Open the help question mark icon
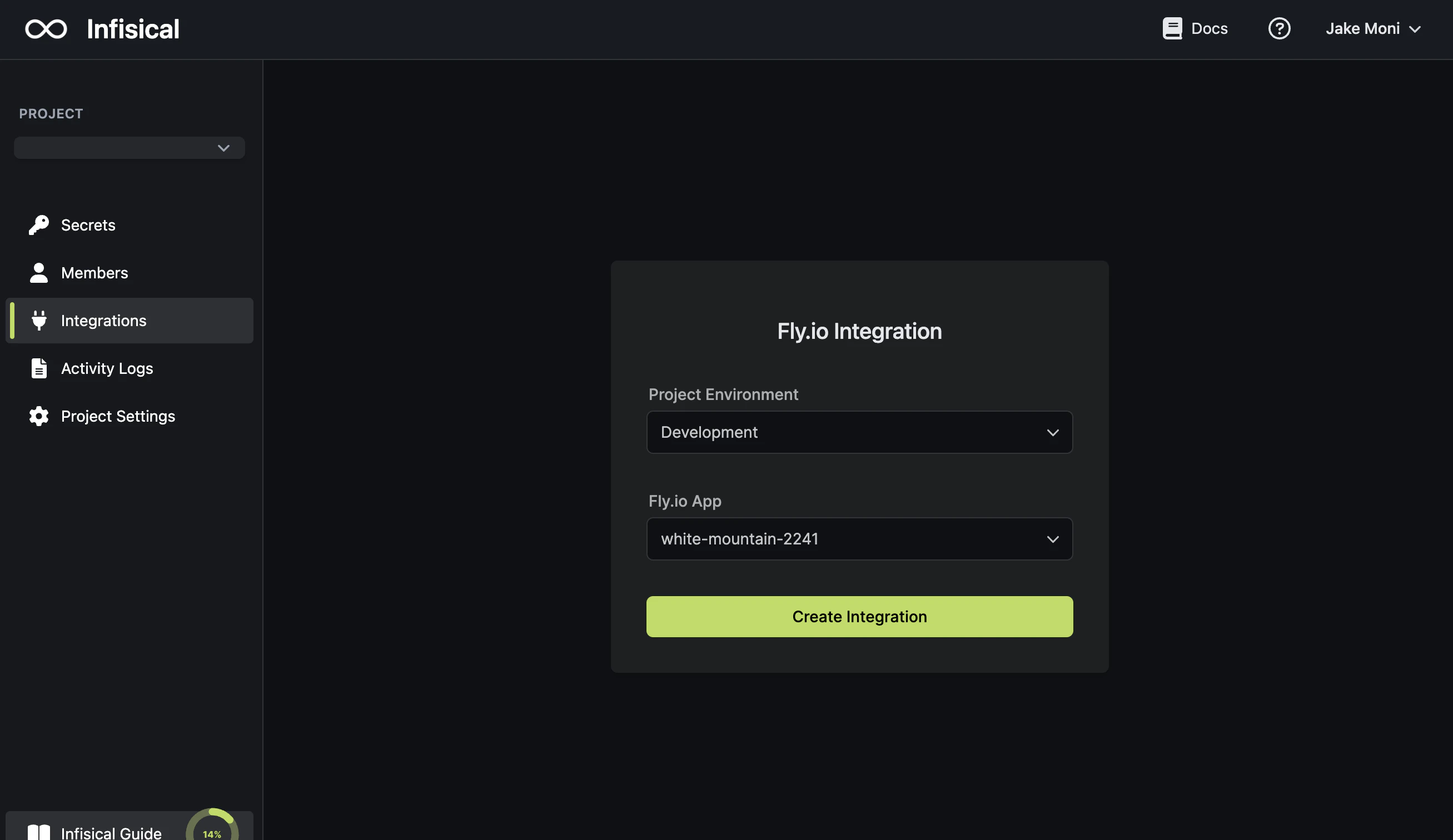Image resolution: width=1453 pixels, height=840 pixels. tap(1279, 28)
